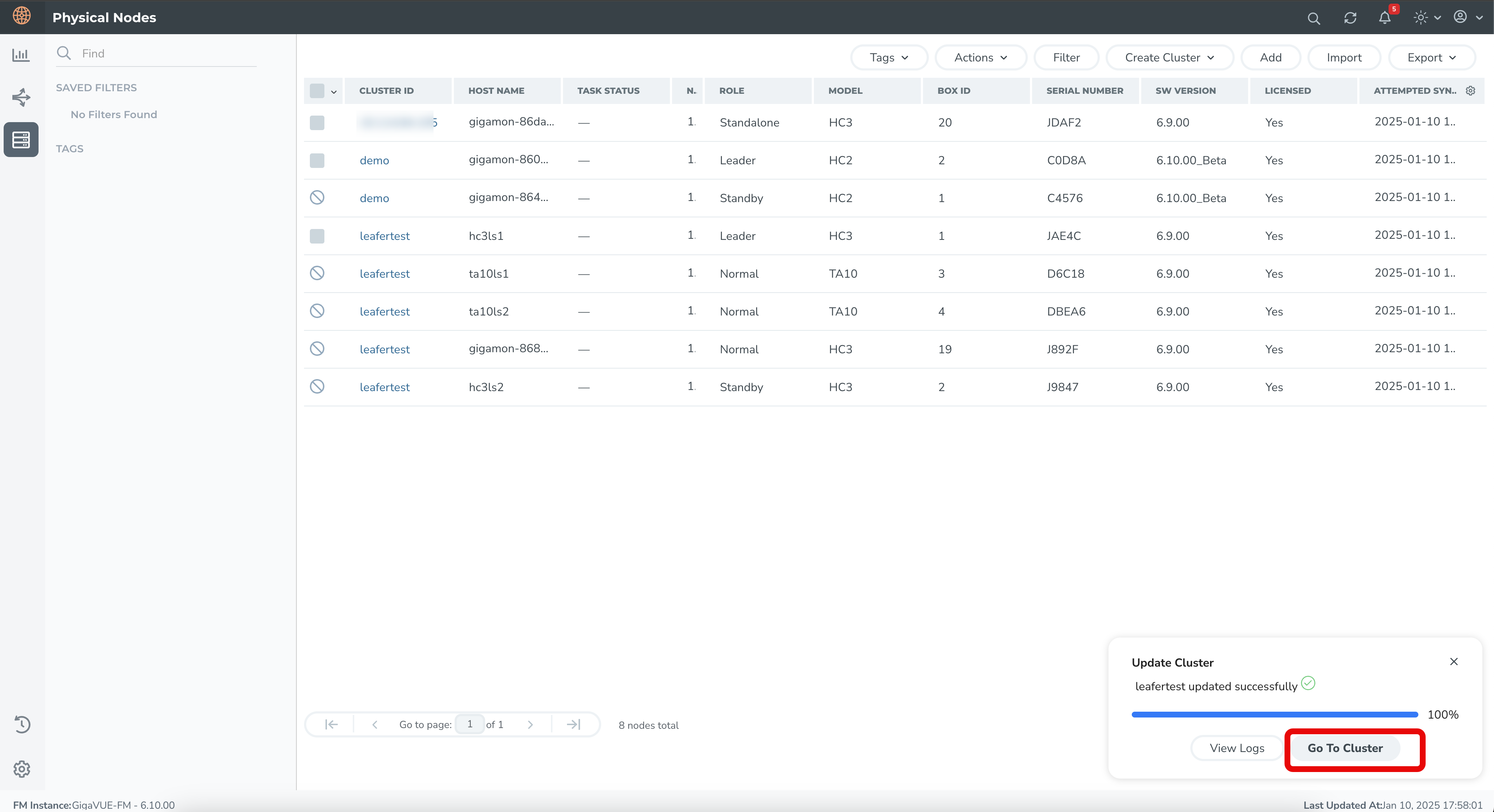Image resolution: width=1494 pixels, height=812 pixels.
Task: Click the Find search input field
Action: [165, 53]
